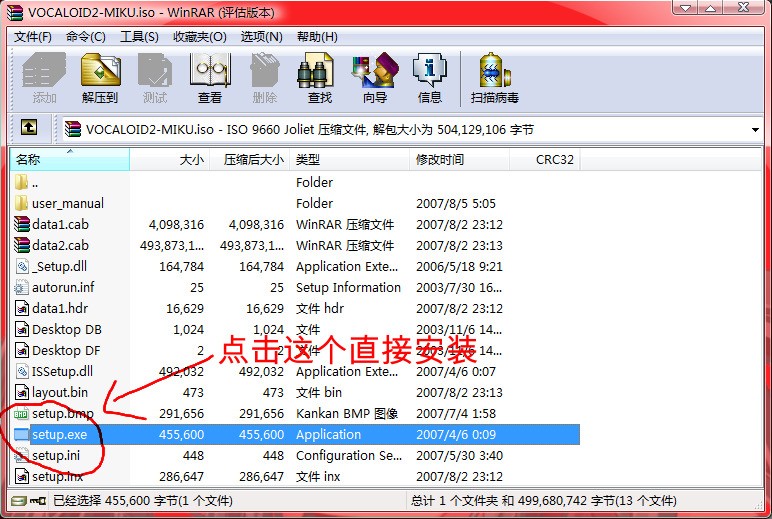Click the Extract To (解压到) toolbar icon
The image size is (772, 519).
click(100, 70)
